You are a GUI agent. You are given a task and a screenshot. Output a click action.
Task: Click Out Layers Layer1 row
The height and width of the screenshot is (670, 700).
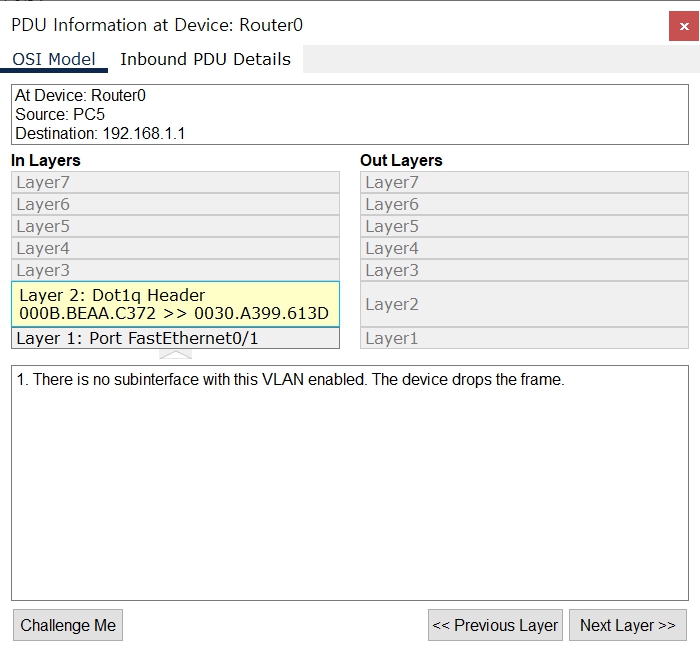(x=525, y=338)
